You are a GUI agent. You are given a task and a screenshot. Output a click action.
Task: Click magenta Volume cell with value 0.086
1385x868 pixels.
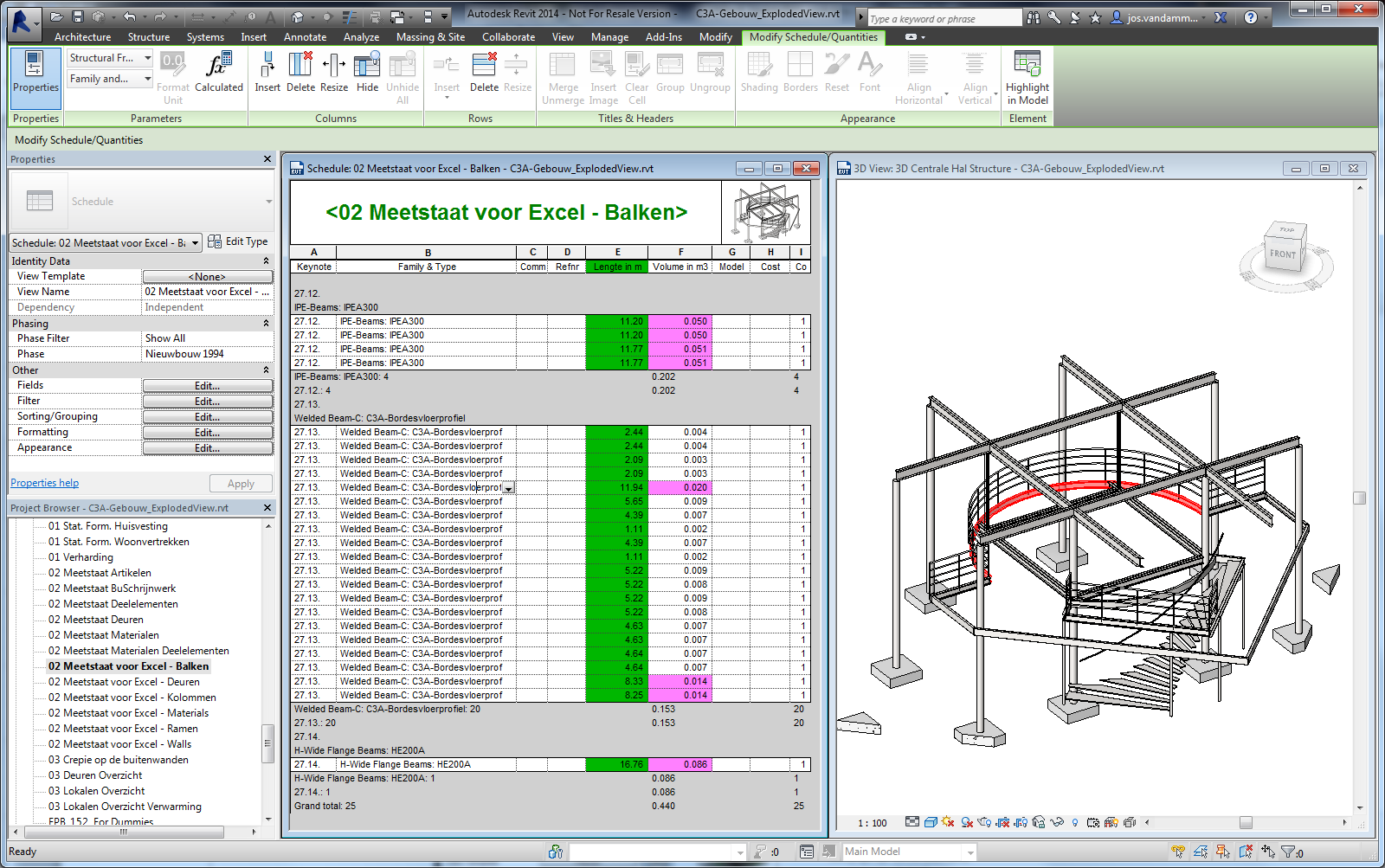click(x=680, y=765)
